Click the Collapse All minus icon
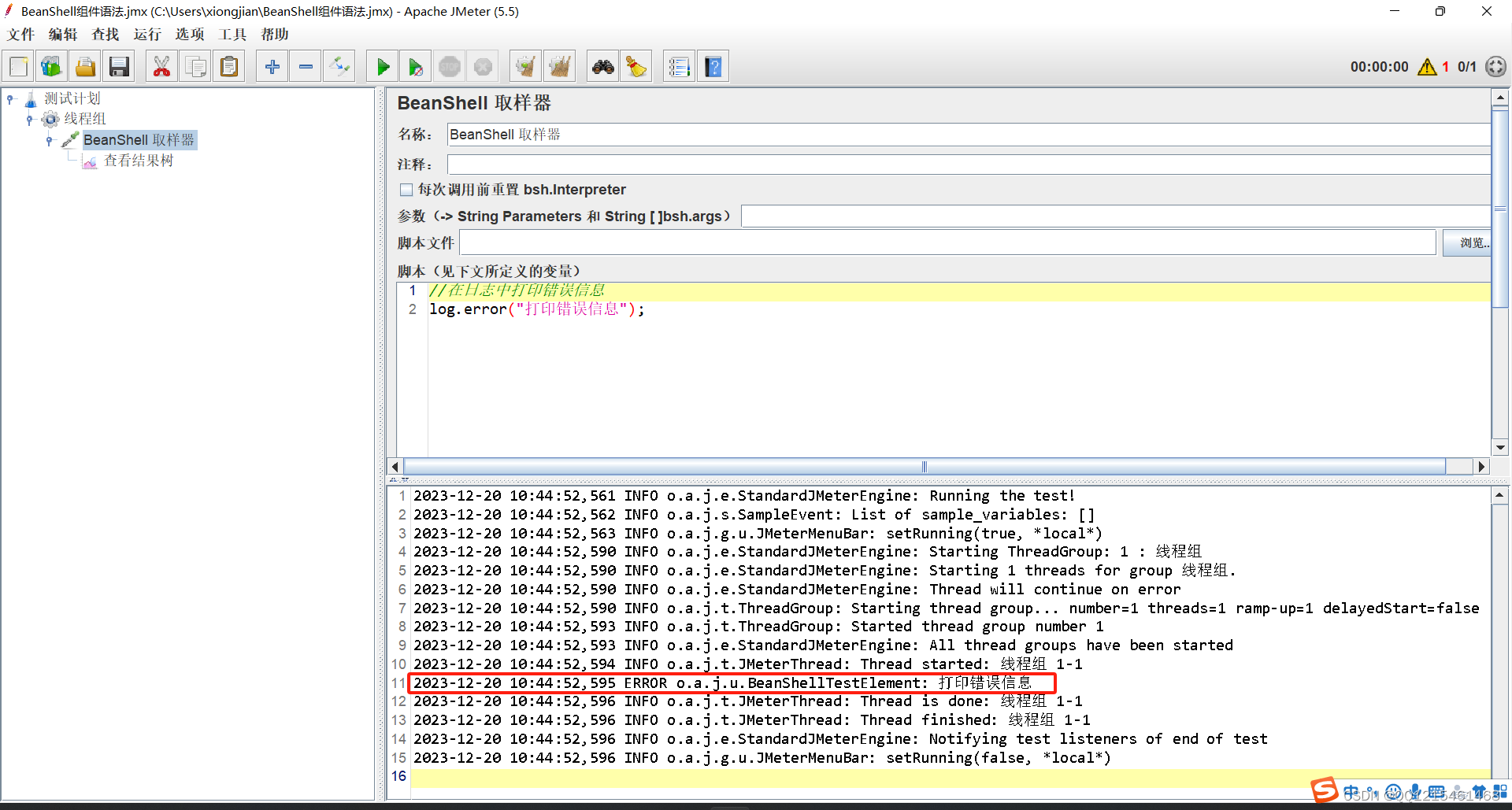 point(306,67)
